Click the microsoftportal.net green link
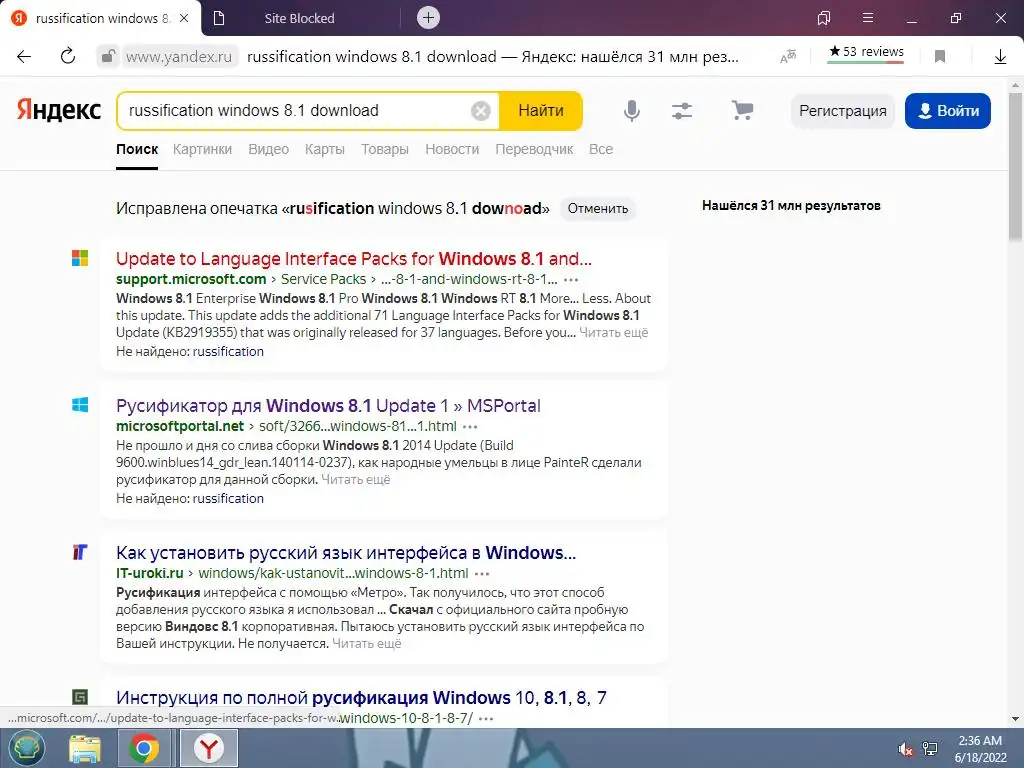 [x=180, y=426]
